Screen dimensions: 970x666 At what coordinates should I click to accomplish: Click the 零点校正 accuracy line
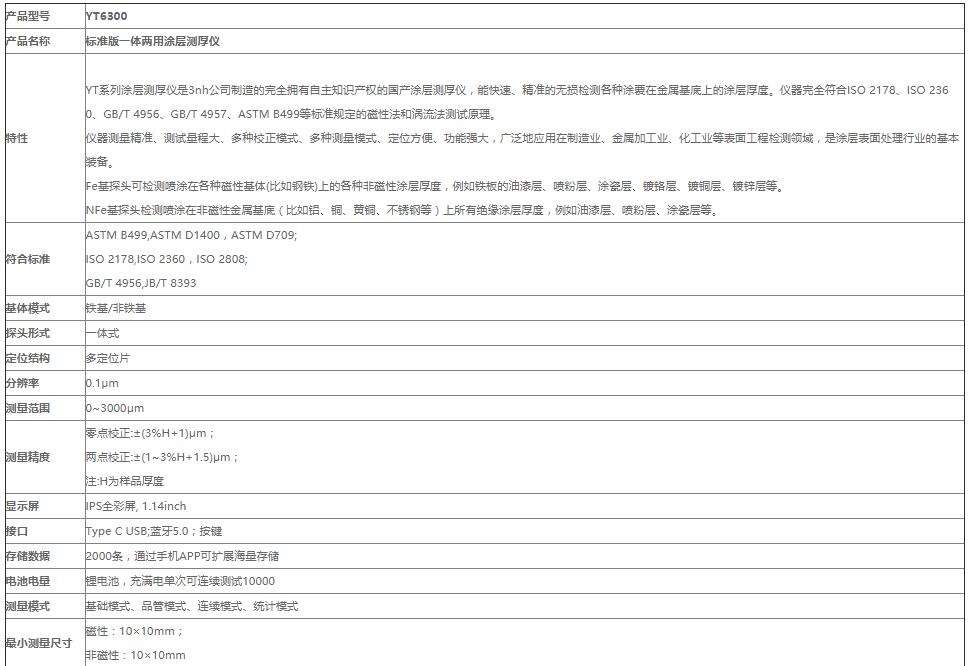tap(150, 433)
